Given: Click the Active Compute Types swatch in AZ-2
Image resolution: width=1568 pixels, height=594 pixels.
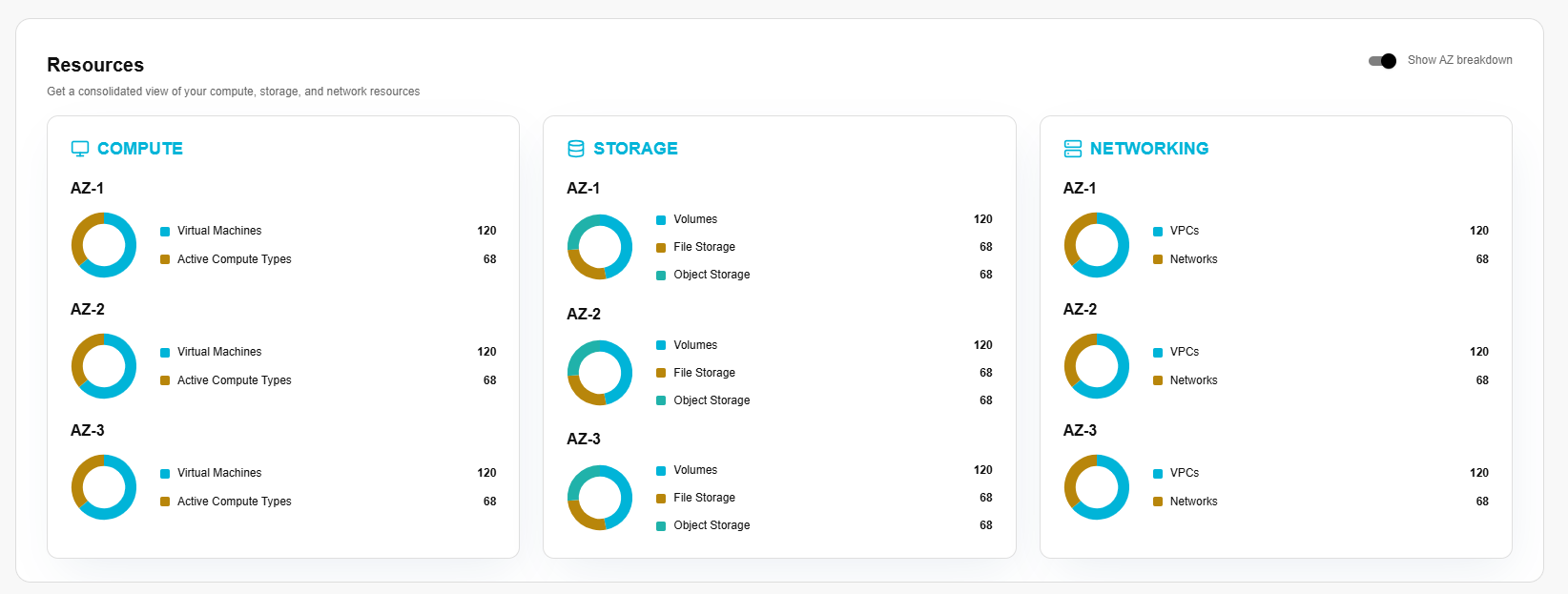Looking at the screenshot, I should pyautogui.click(x=165, y=380).
